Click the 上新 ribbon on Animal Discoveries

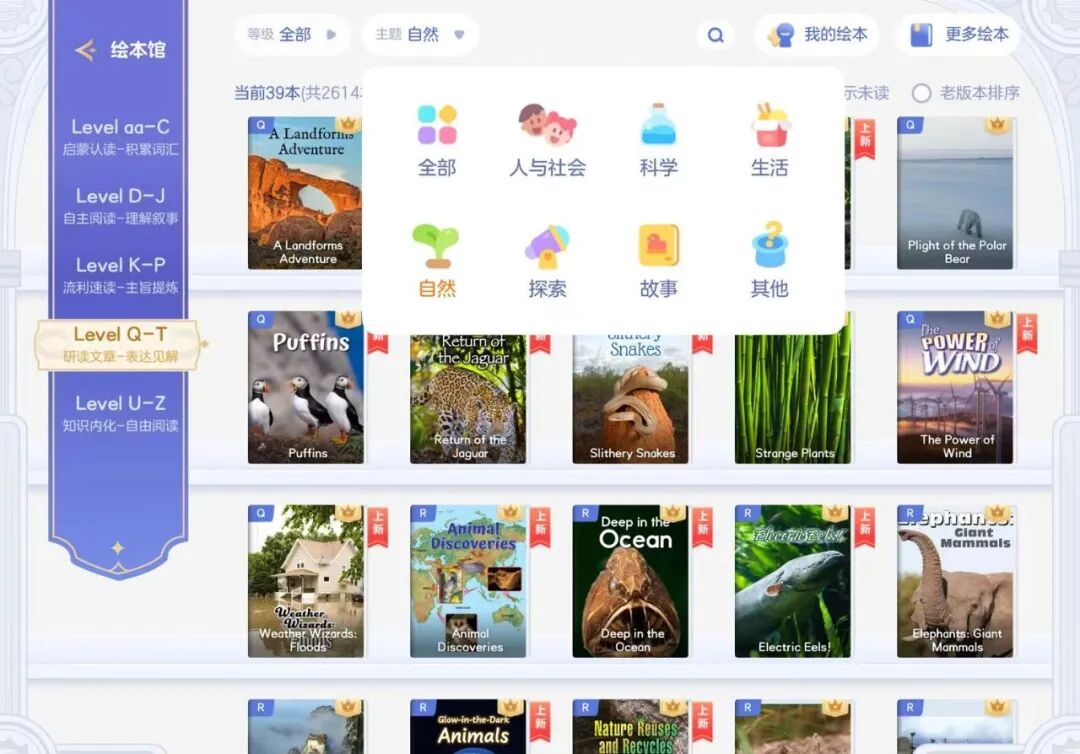540,527
